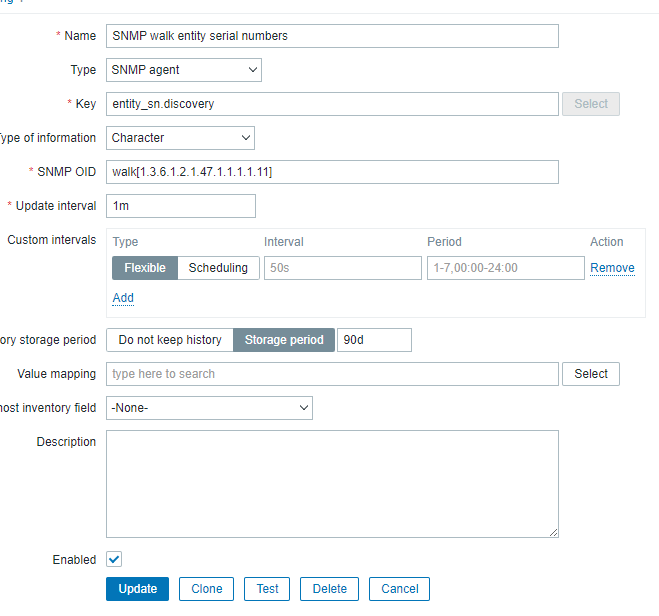Open host inventory field dropdown
Screen dimensions: 659x616
[x=209, y=408]
